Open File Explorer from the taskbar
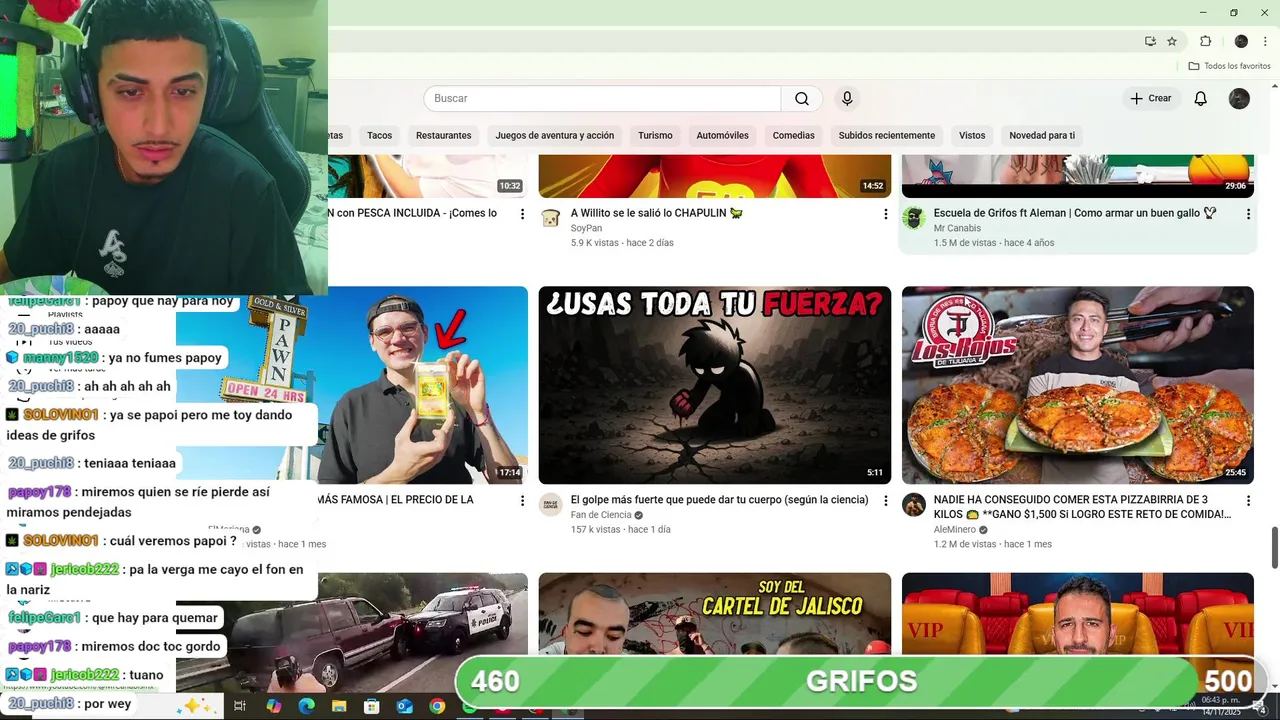 pos(339,706)
